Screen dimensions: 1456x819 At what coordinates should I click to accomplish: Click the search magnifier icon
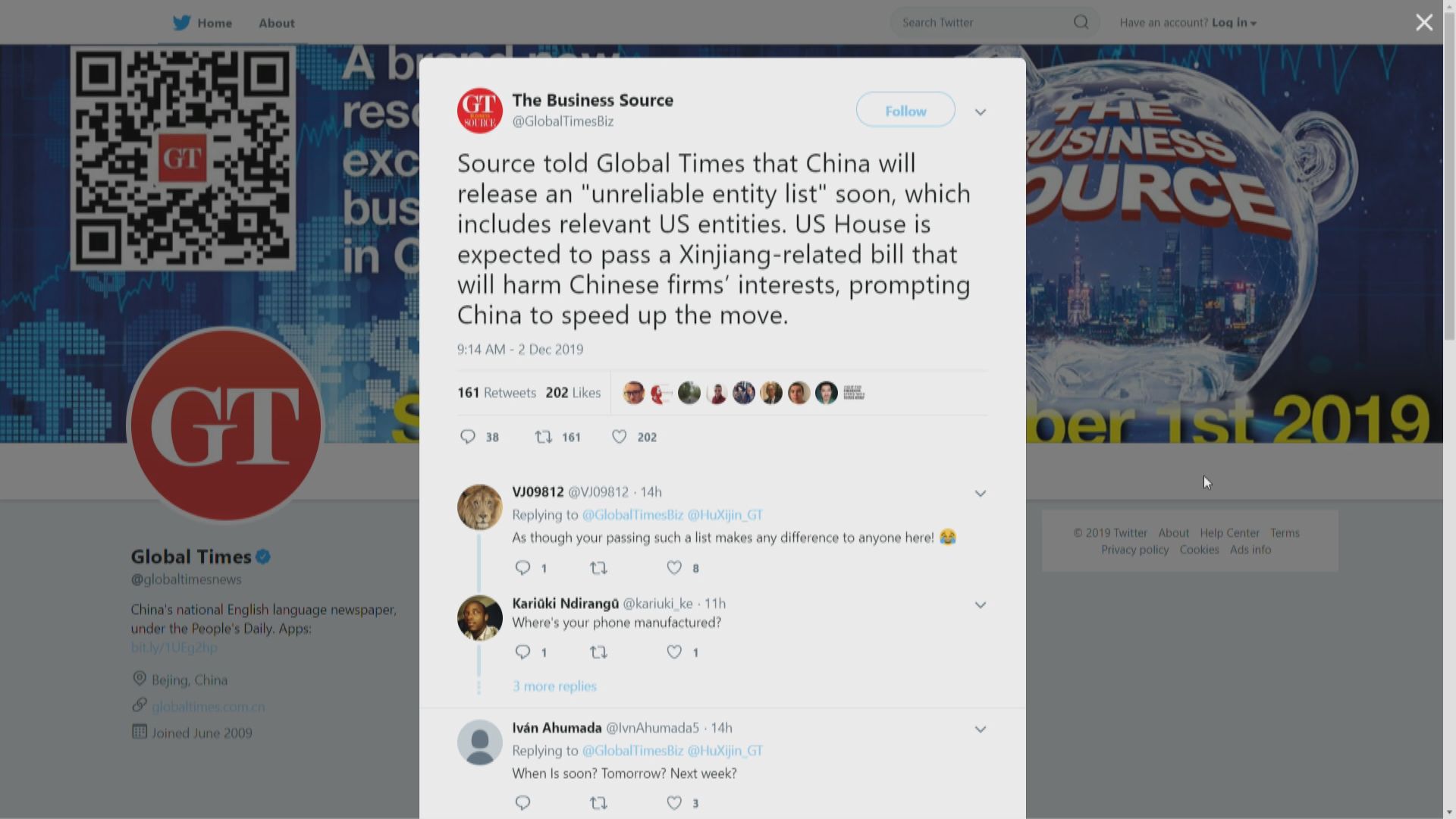pyautogui.click(x=1081, y=23)
